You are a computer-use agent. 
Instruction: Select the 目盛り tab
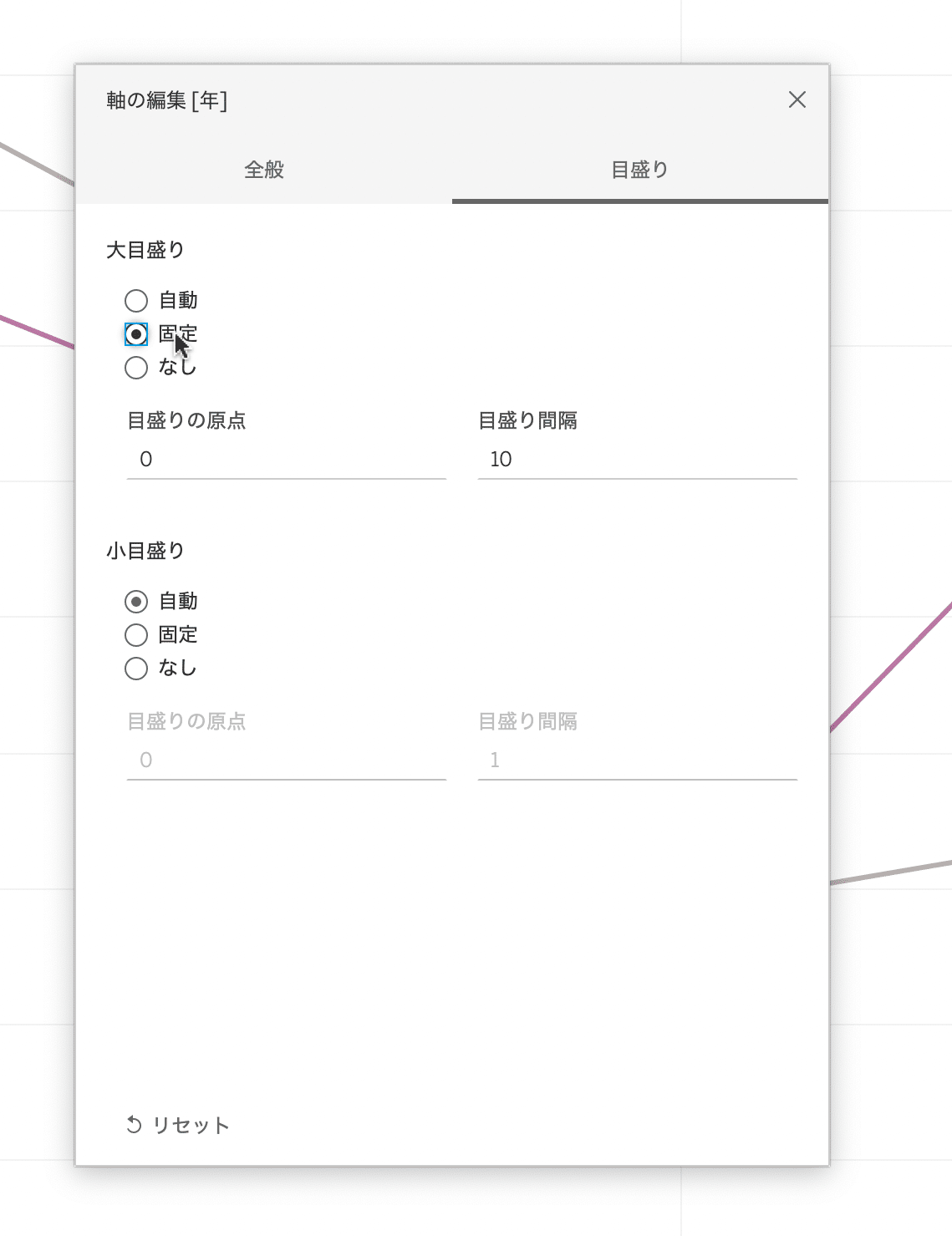[x=640, y=170]
